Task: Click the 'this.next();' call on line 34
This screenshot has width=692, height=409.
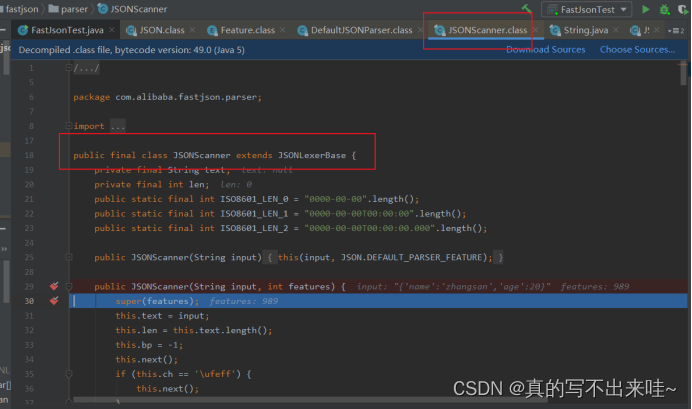Action: coord(146,359)
